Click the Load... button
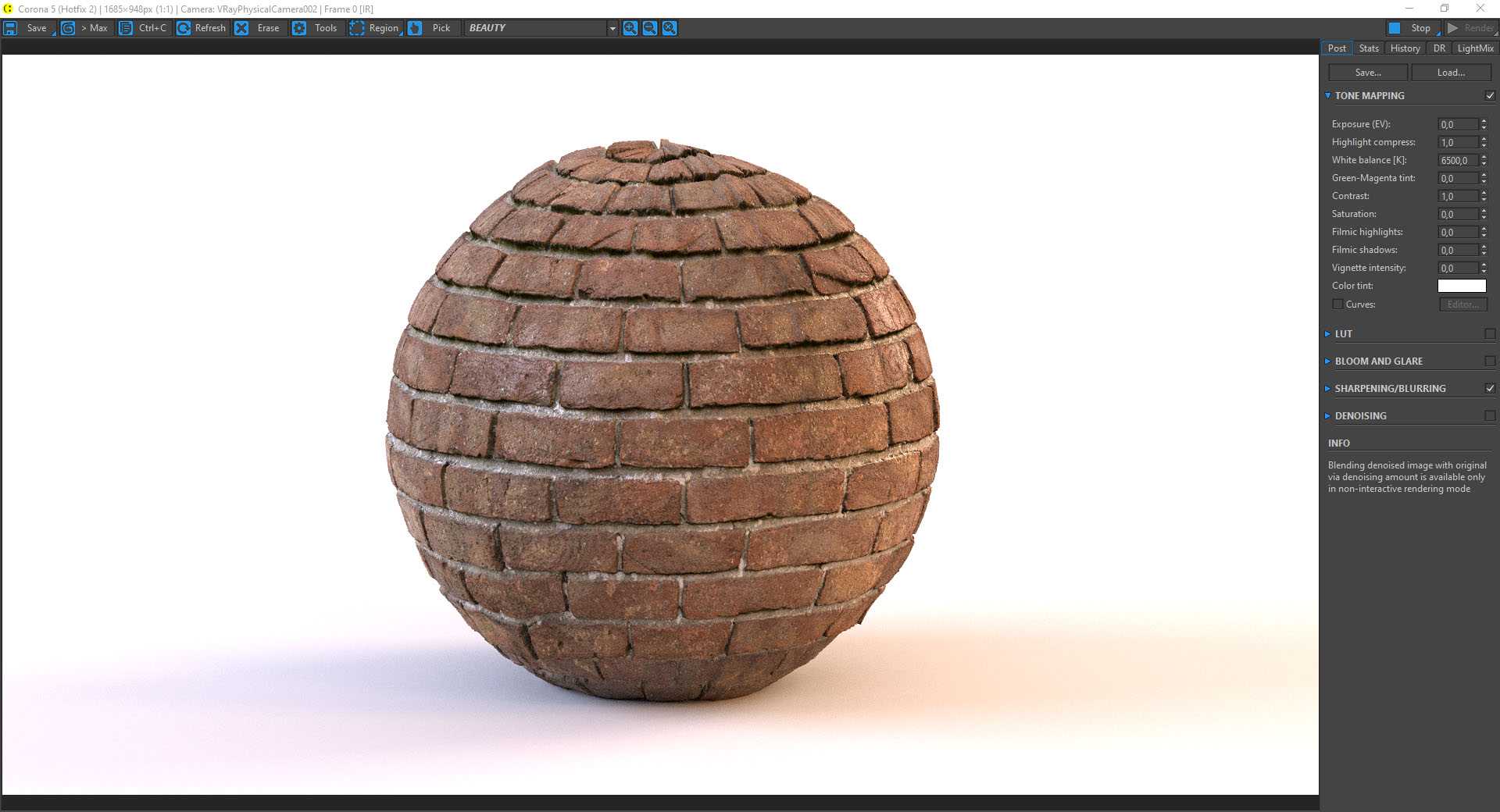 1451,73
